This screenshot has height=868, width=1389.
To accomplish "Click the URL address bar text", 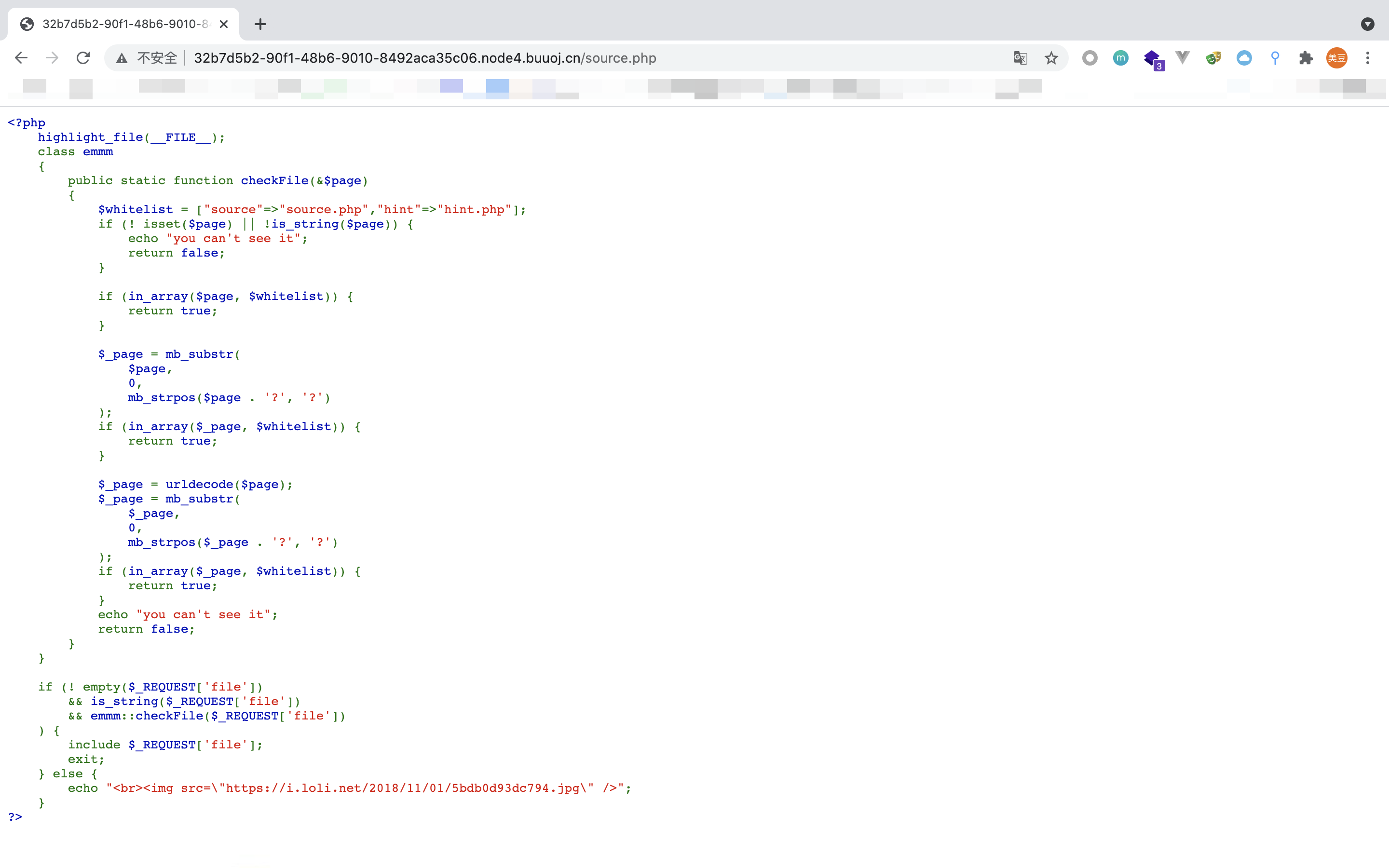I will click(425, 58).
